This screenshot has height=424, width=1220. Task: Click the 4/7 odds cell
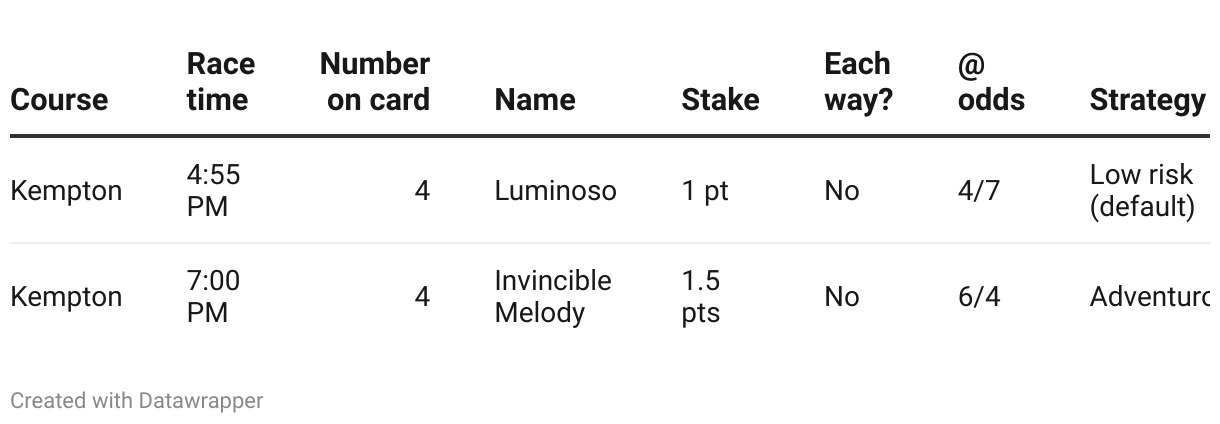coord(979,191)
